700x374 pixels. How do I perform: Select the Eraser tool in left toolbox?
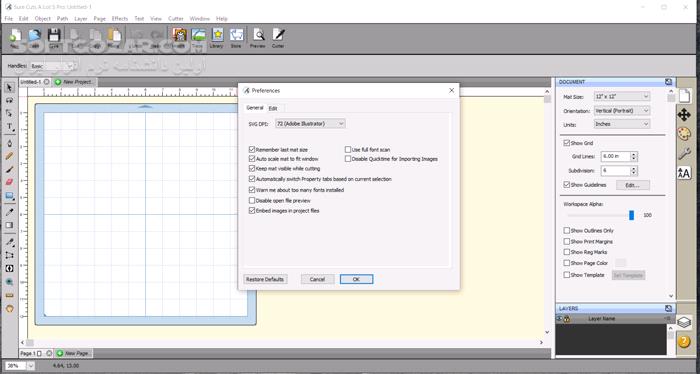9,182
